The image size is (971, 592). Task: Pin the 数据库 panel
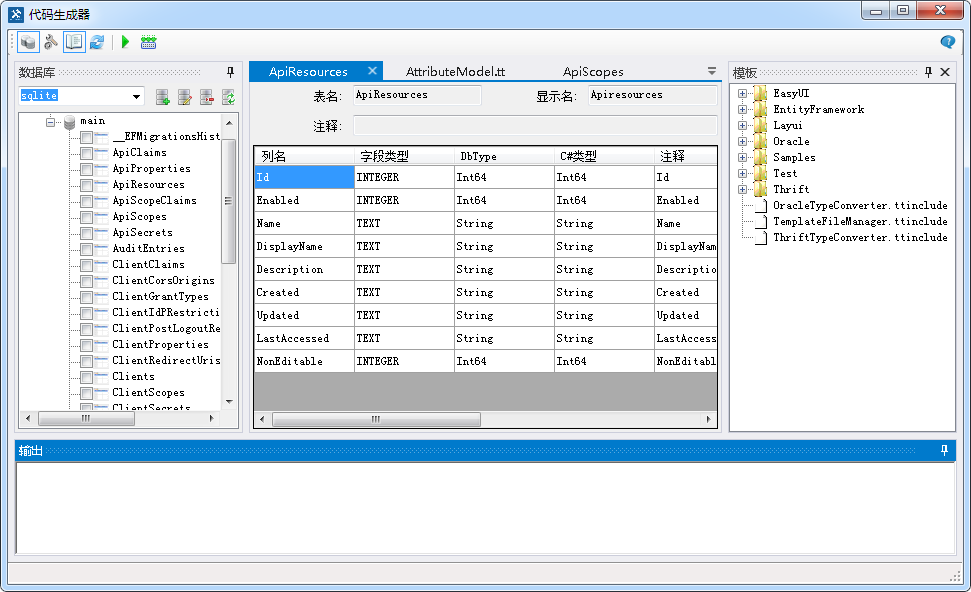pos(230,72)
